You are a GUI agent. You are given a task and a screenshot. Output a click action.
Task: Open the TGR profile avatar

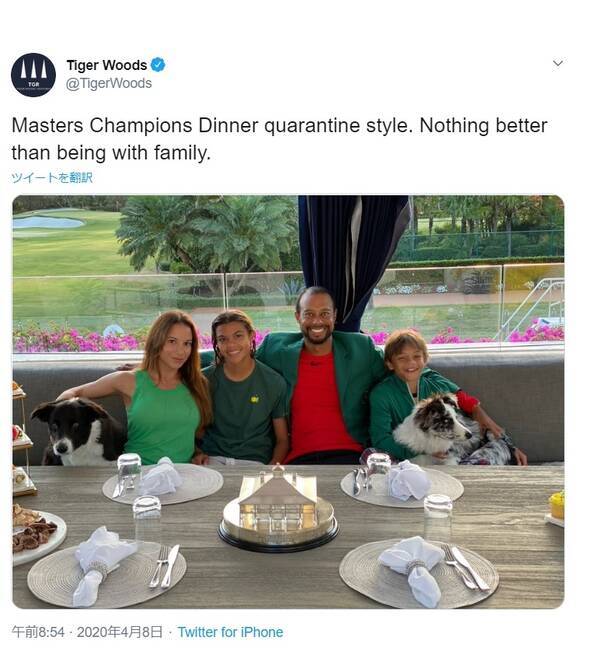pyautogui.click(x=33, y=75)
